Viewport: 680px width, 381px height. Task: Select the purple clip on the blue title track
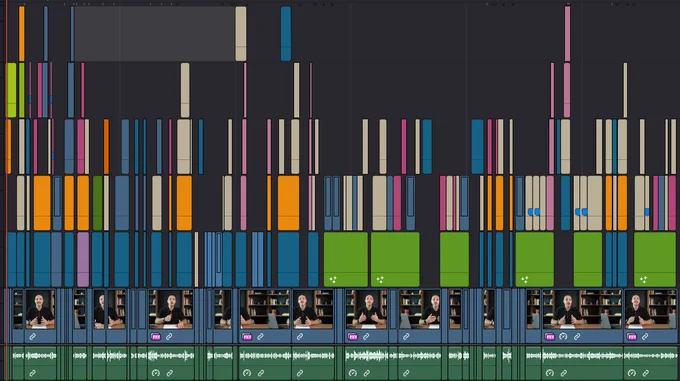tap(83, 259)
